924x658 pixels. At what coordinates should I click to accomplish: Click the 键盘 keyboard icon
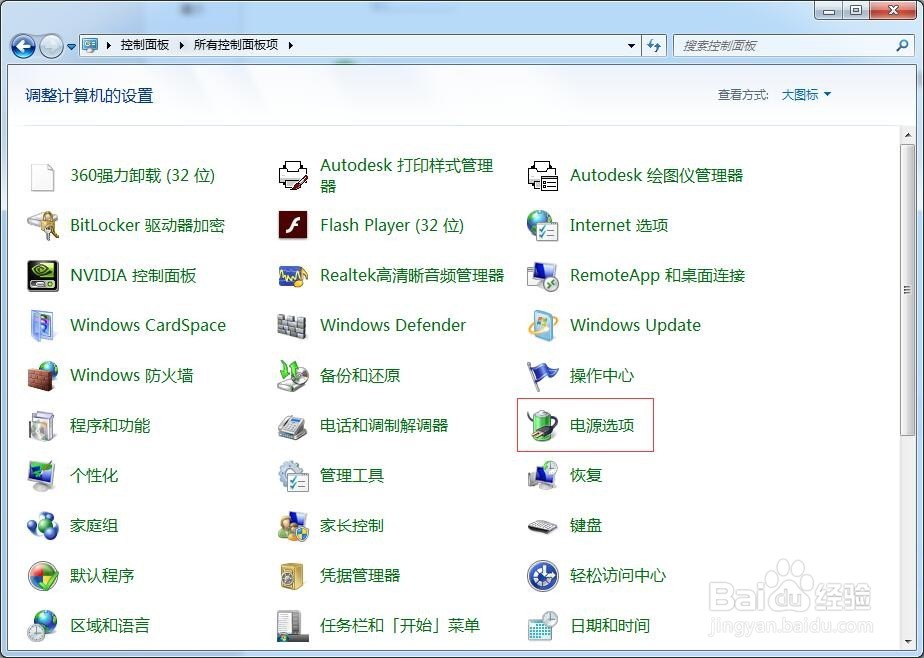(543, 526)
